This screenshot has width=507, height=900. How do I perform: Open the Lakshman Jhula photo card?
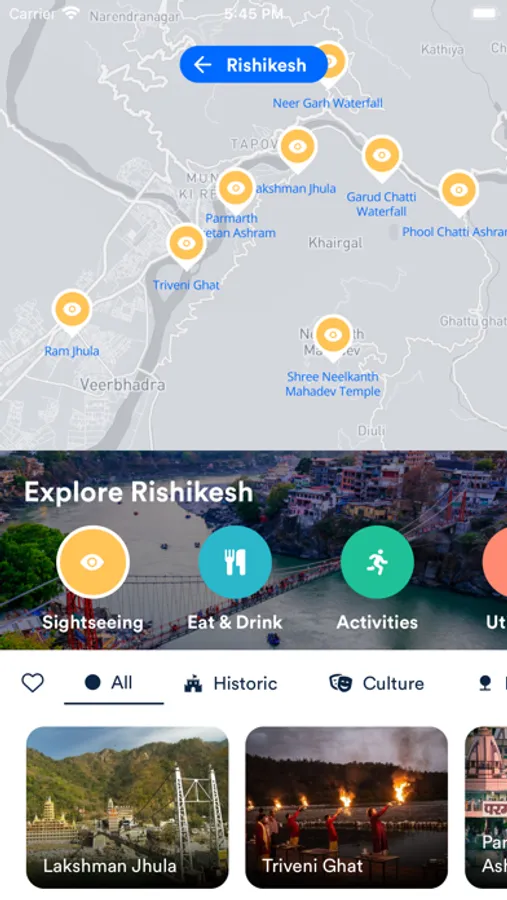(127, 808)
